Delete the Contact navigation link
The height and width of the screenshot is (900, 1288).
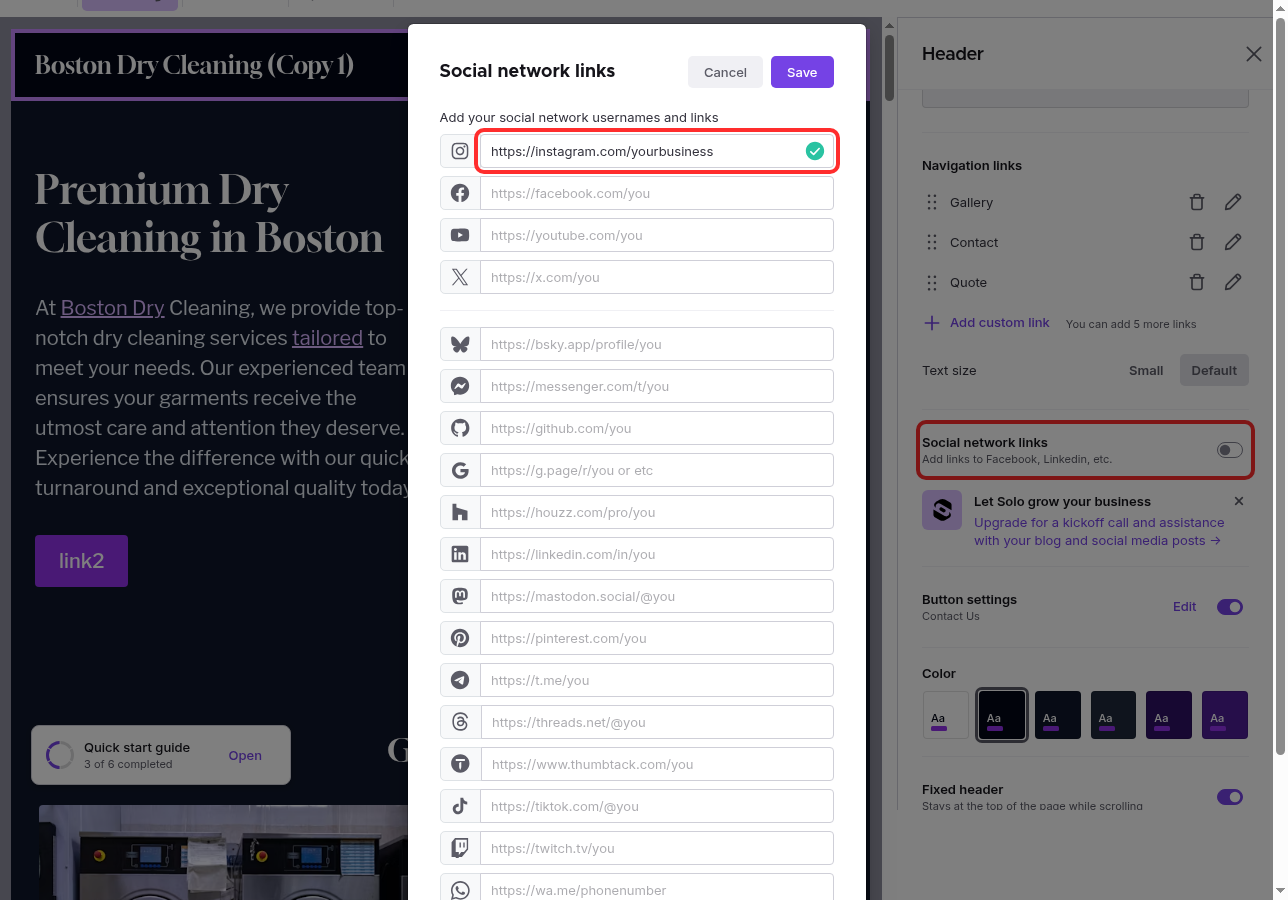pyautogui.click(x=1197, y=242)
